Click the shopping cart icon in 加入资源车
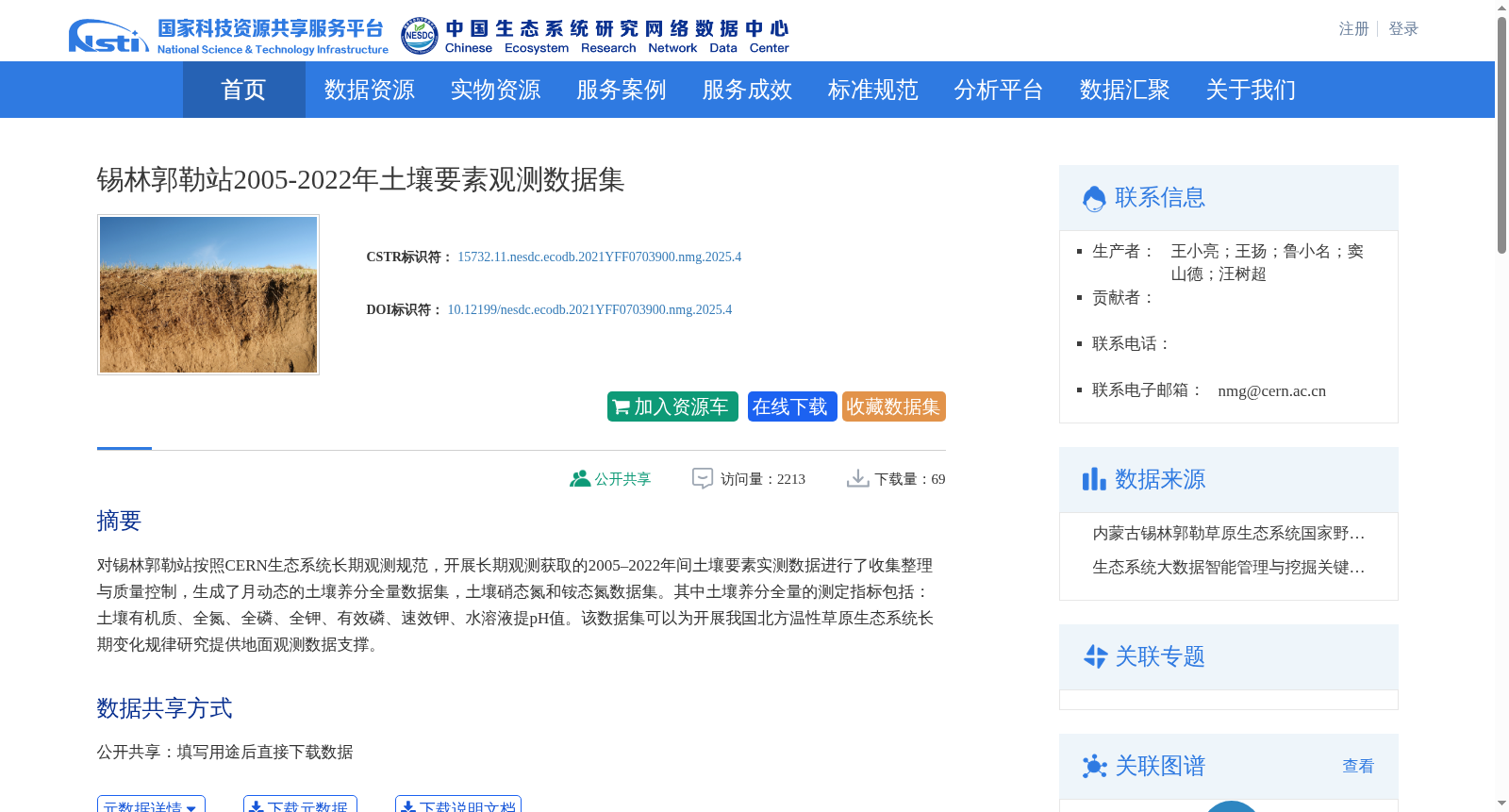 click(621, 407)
